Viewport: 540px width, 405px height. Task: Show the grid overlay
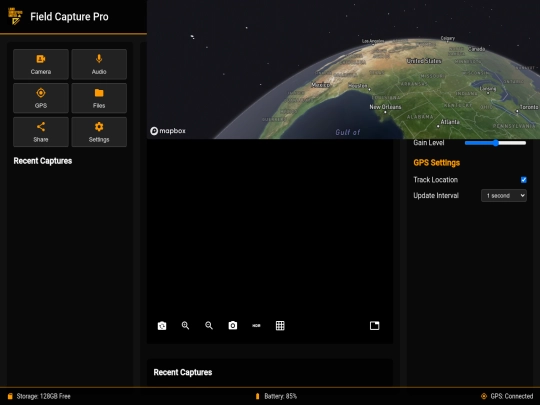click(280, 325)
